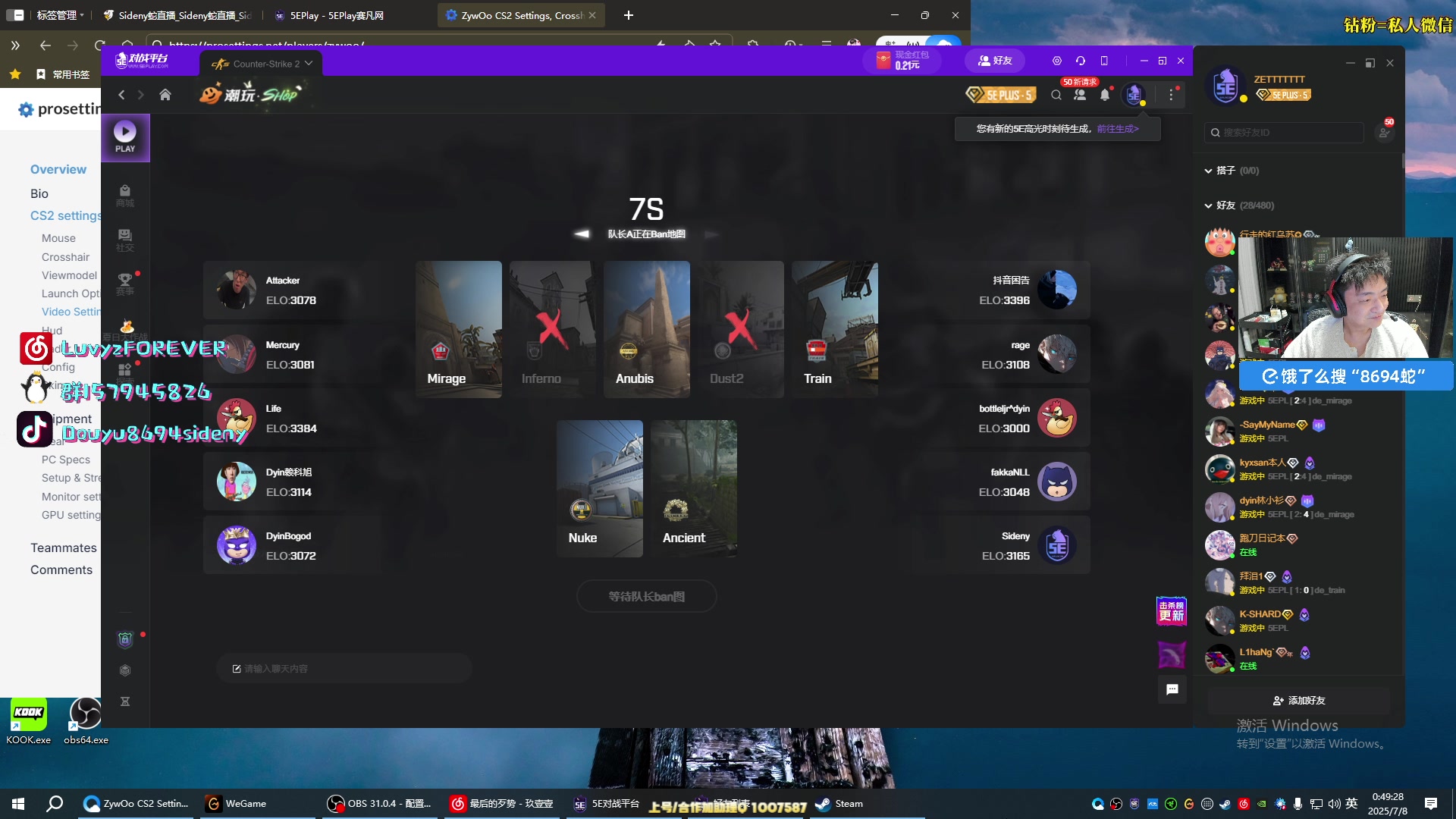Click the 前往生成 highlight link
This screenshot has width=1456, height=819.
point(1117,129)
